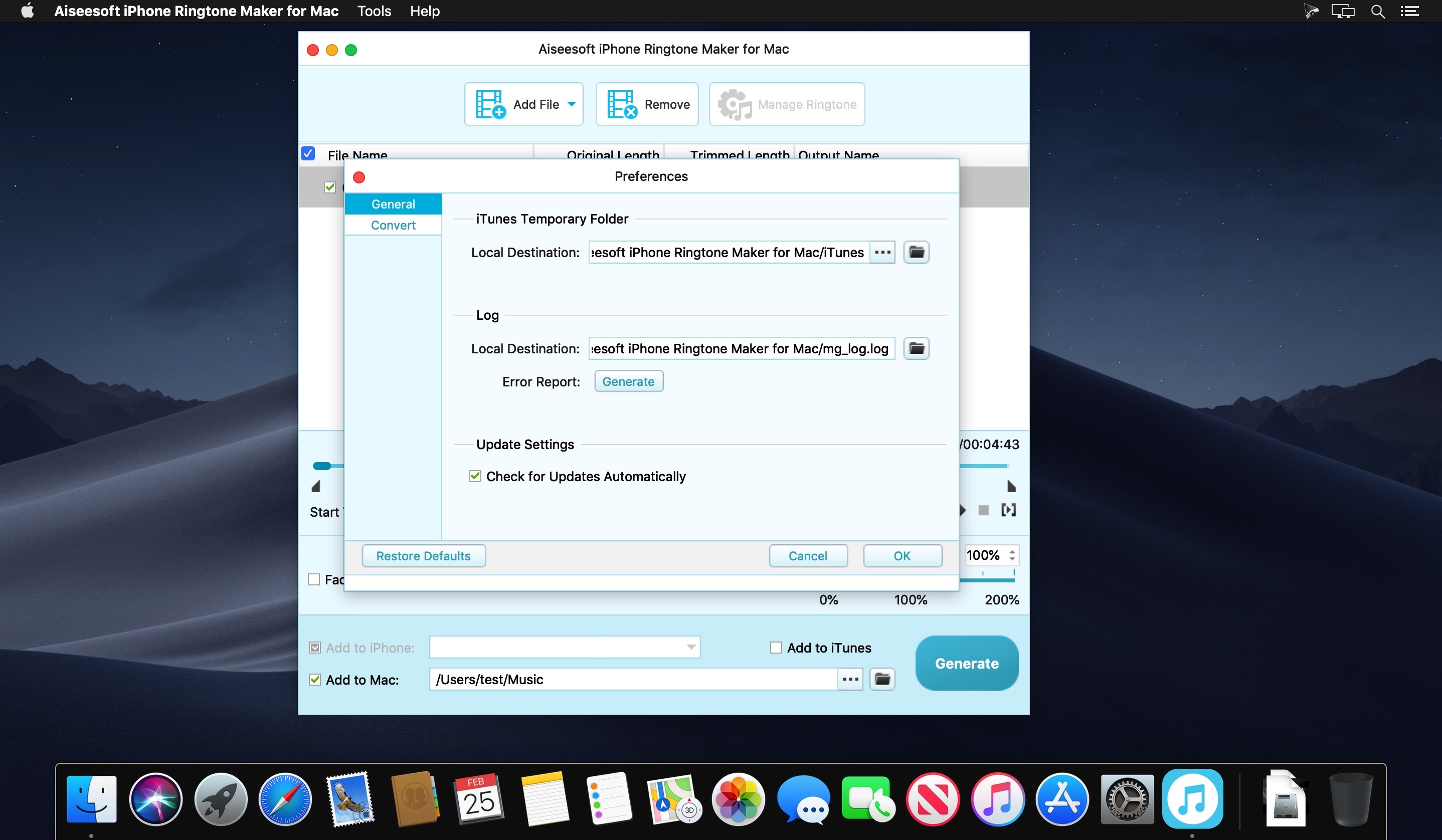Toggle the select-all checkbox beside File Name
1442x840 pixels.
[308, 153]
